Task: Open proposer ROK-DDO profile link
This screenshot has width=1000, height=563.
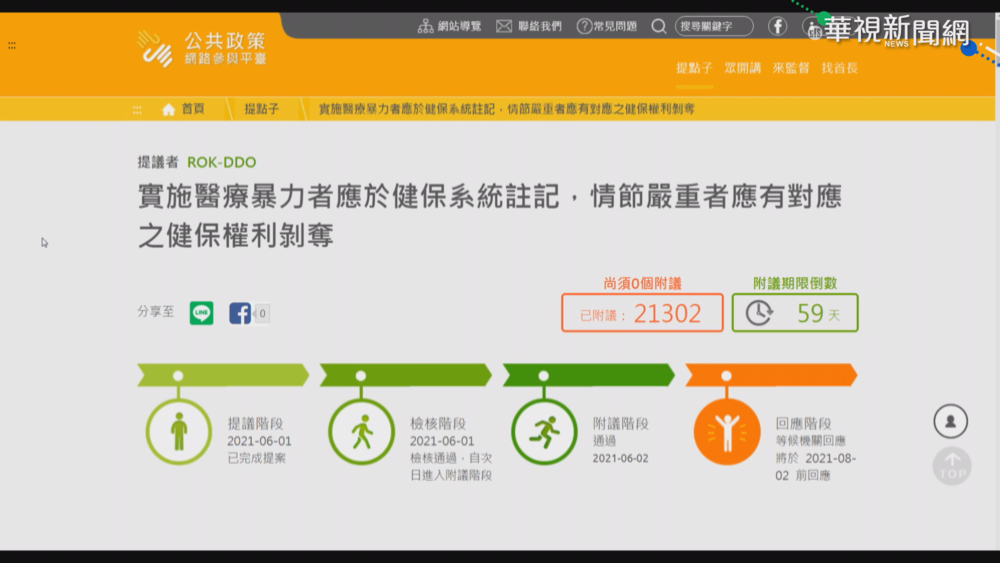Action: coord(221,163)
